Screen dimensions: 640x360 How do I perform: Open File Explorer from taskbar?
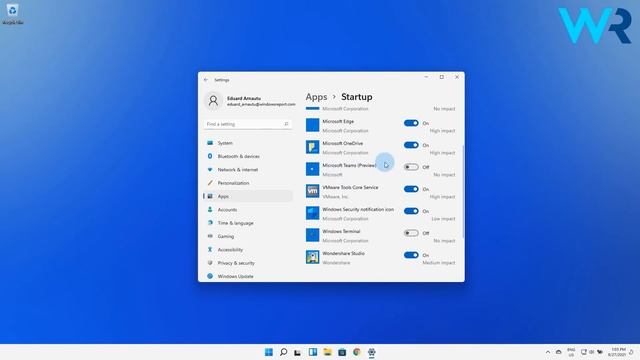pos(327,352)
